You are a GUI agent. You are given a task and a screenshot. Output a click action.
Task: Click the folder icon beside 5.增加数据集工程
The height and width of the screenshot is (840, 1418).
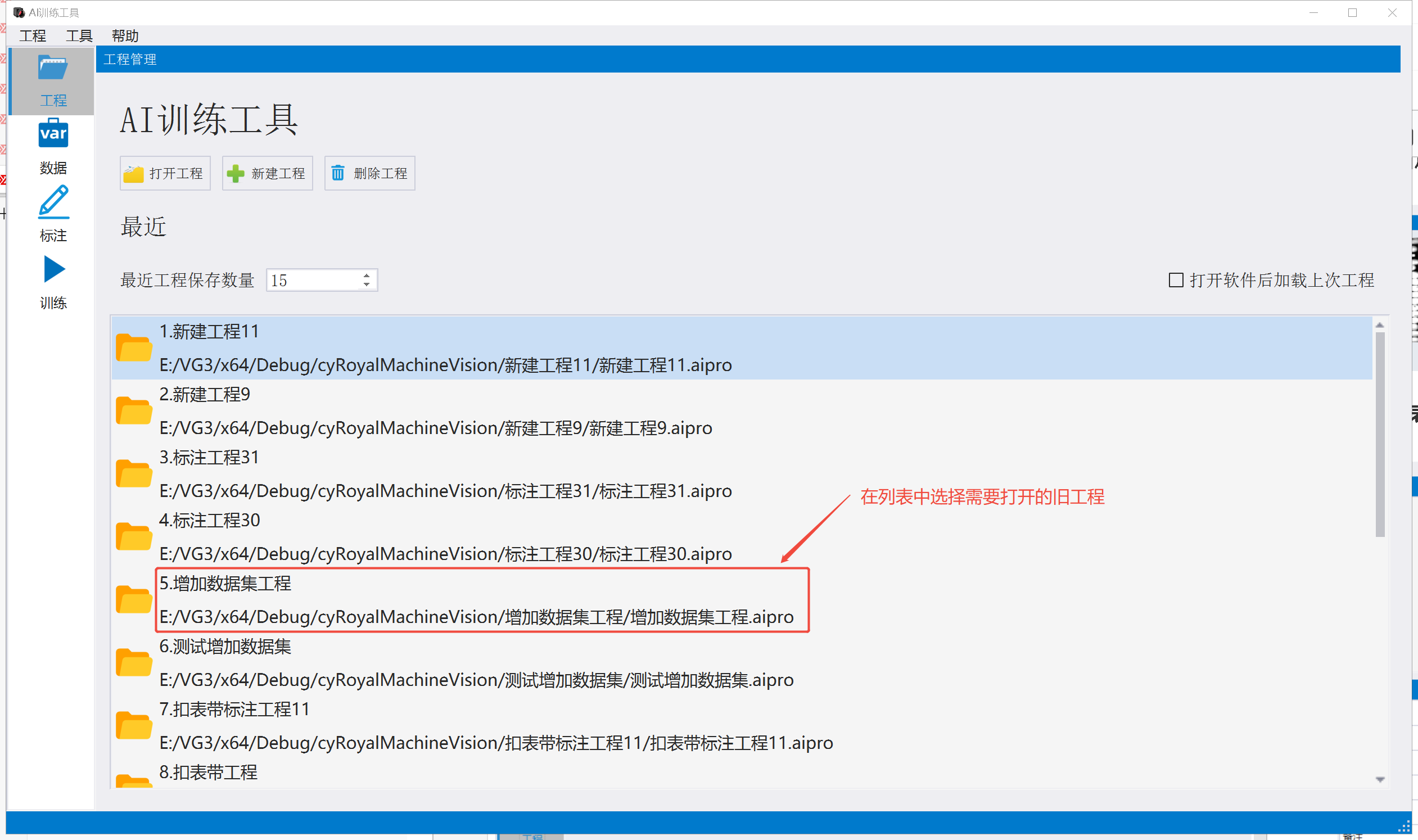134,599
